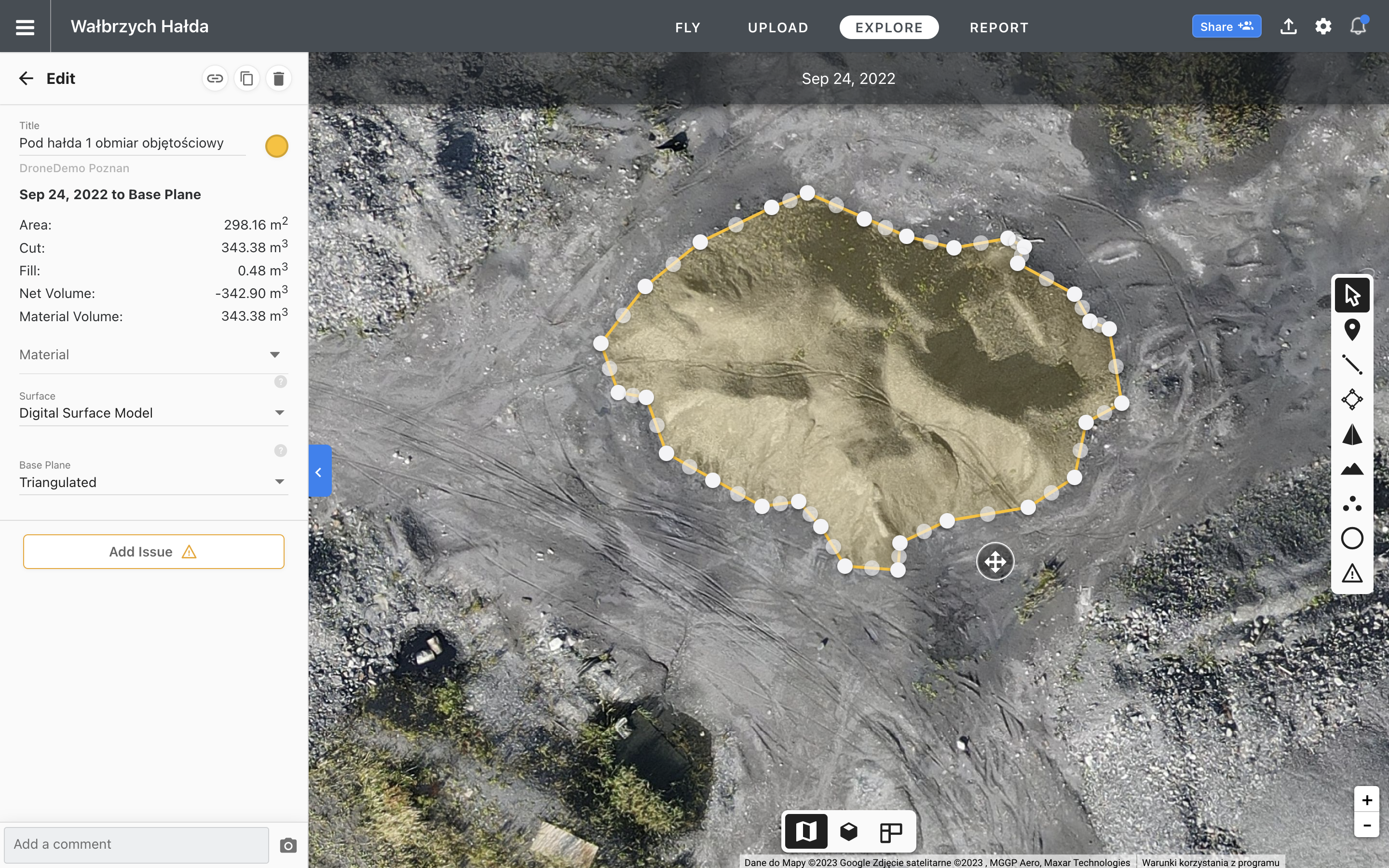The height and width of the screenshot is (868, 1389).
Task: Zoom out on the map
Action: click(x=1367, y=825)
